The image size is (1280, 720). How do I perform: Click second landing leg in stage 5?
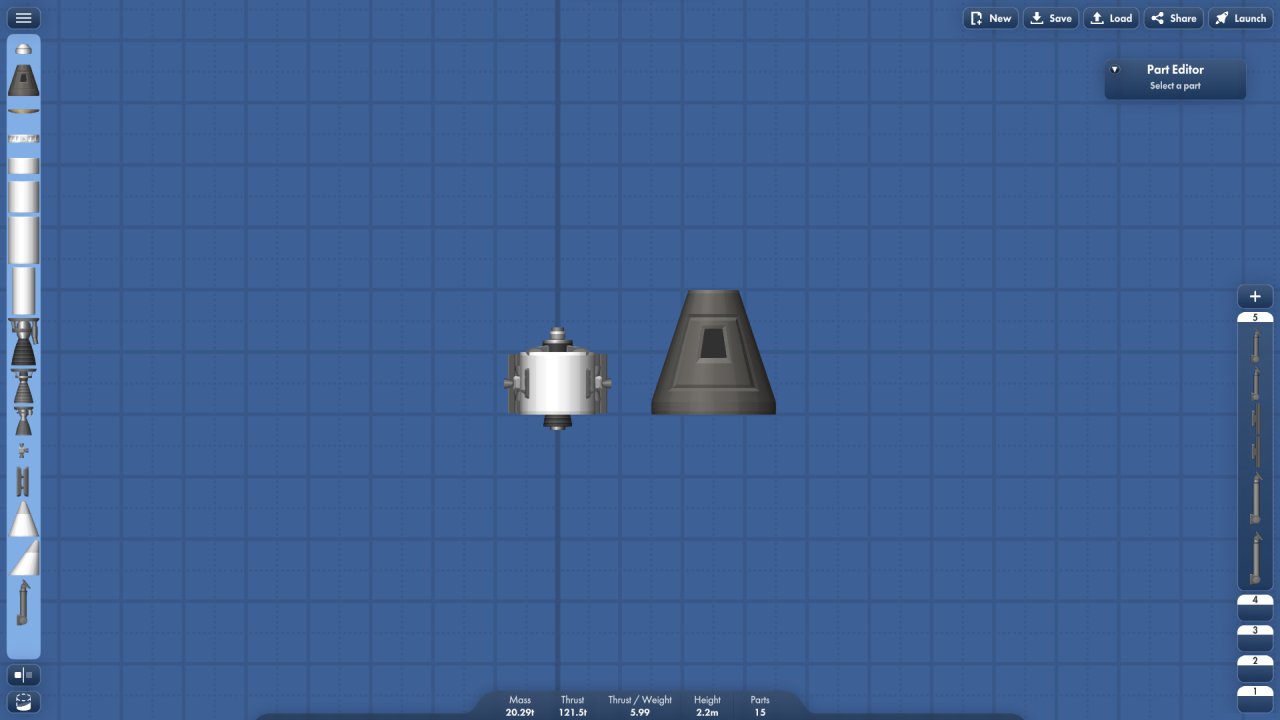1255,384
